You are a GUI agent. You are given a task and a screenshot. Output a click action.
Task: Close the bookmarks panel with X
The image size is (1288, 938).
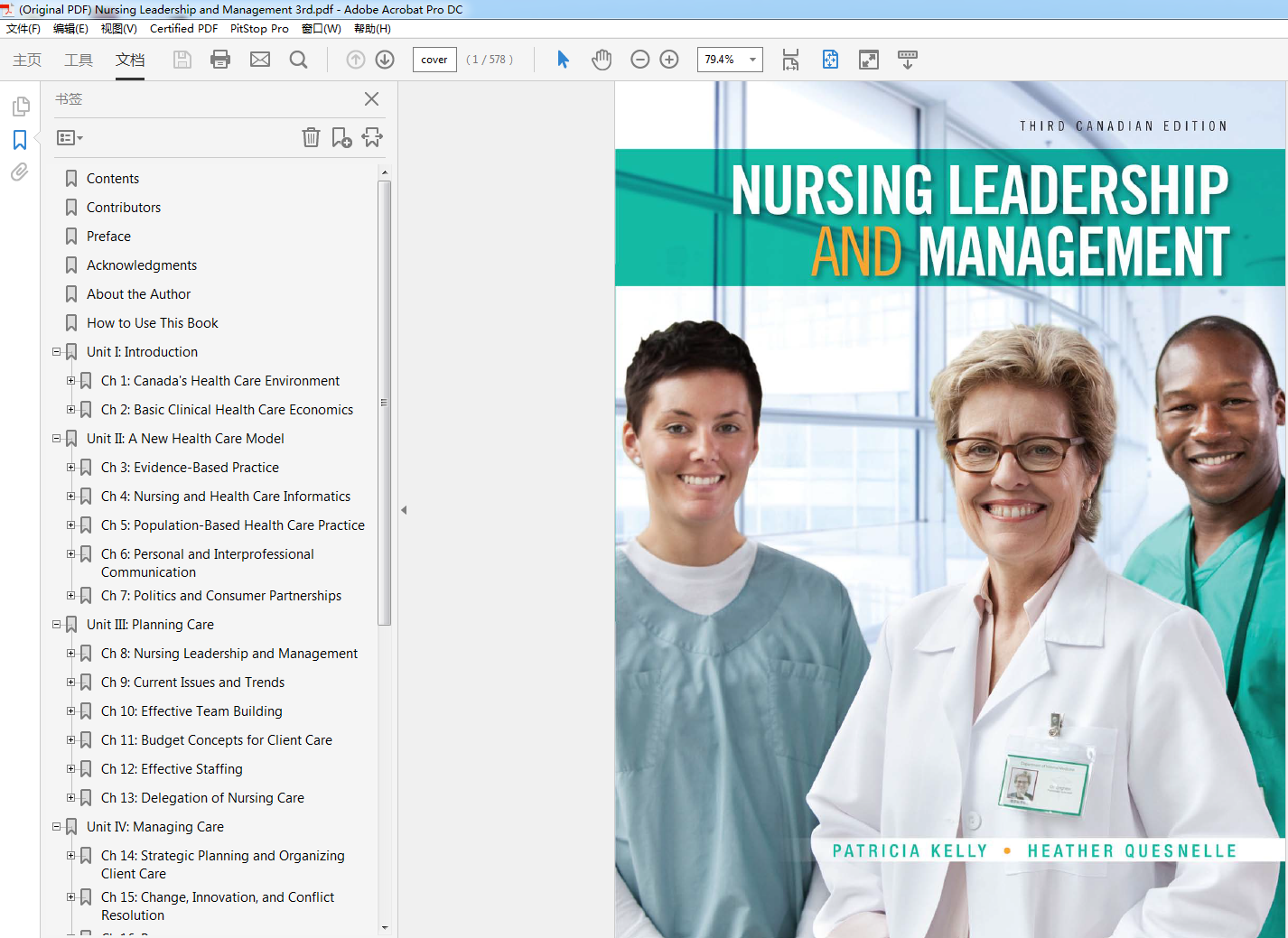point(371,99)
